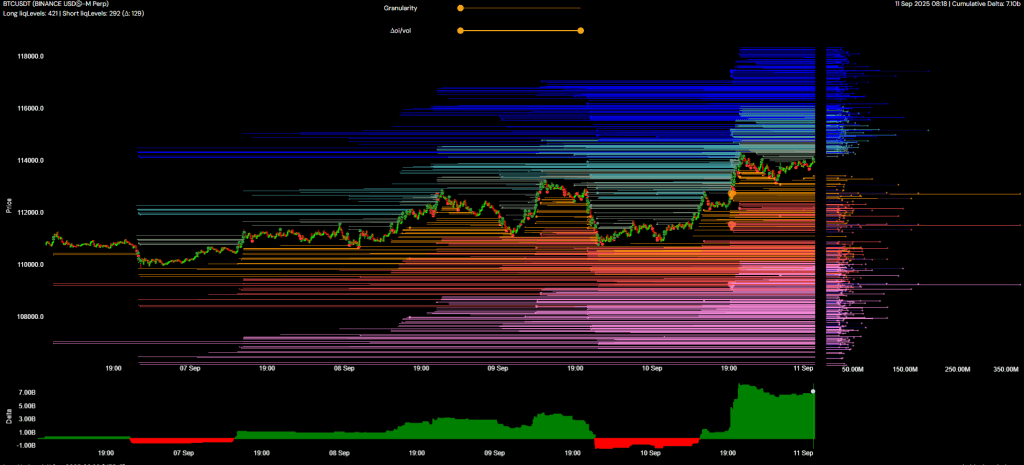Click the pink liquidation marker near 109000
Viewport: 1024px width, 465px height.
click(732, 286)
